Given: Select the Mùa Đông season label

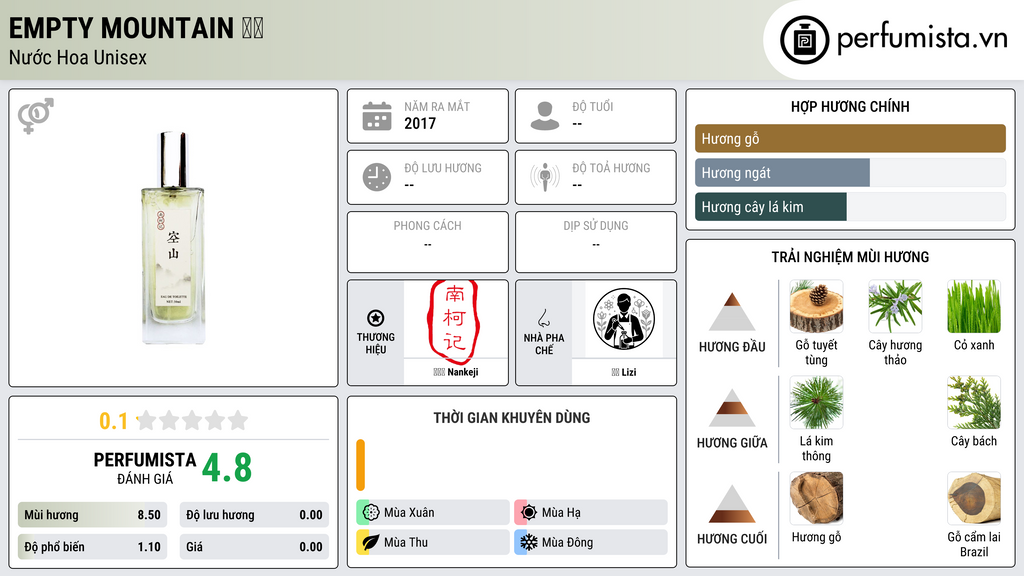Looking at the screenshot, I should click(x=568, y=542).
